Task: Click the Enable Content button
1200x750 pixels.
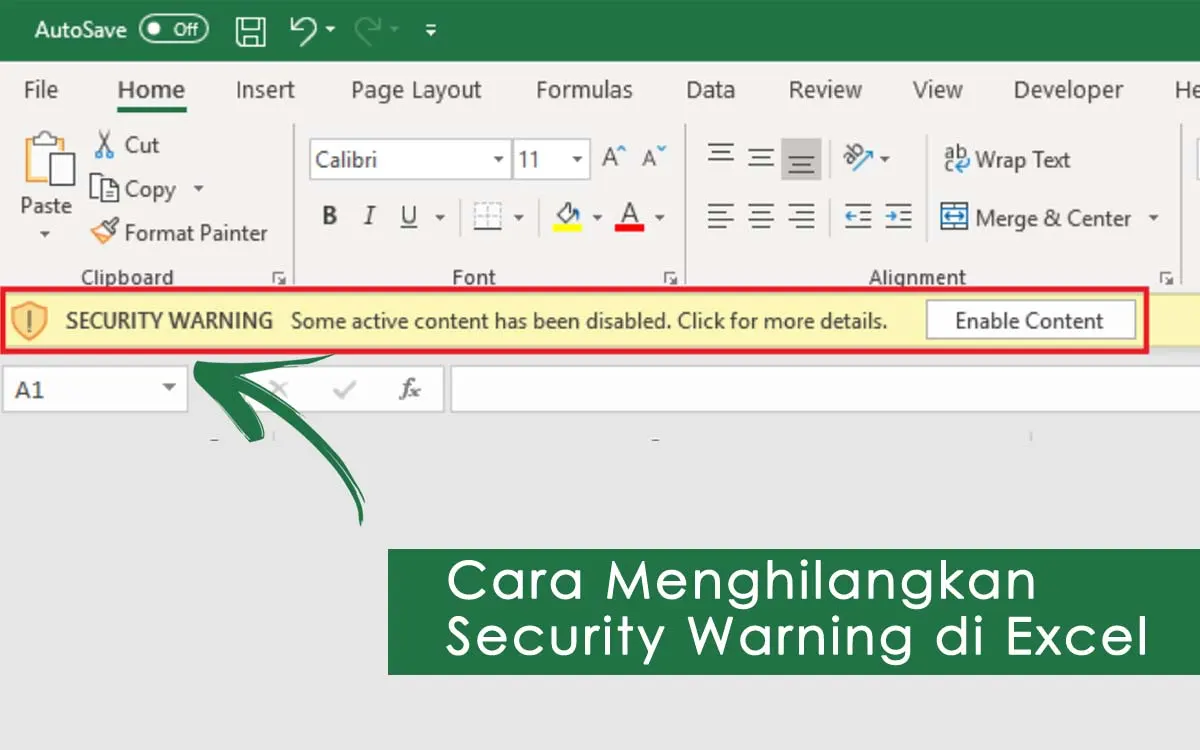Action: [1030, 321]
